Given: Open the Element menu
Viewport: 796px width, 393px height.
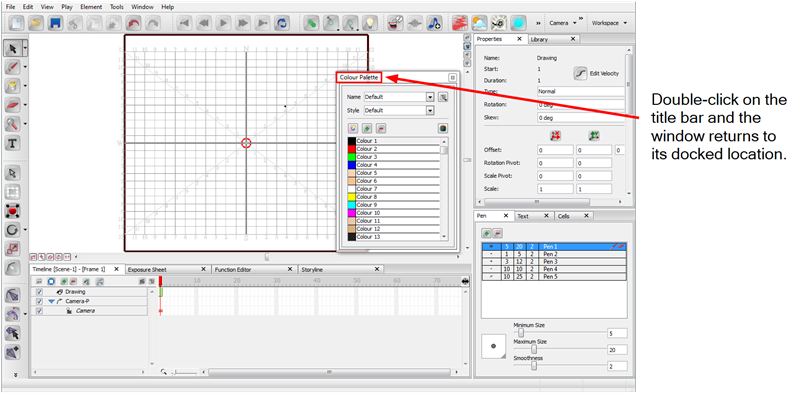Looking at the screenshot, I should pos(91,7).
